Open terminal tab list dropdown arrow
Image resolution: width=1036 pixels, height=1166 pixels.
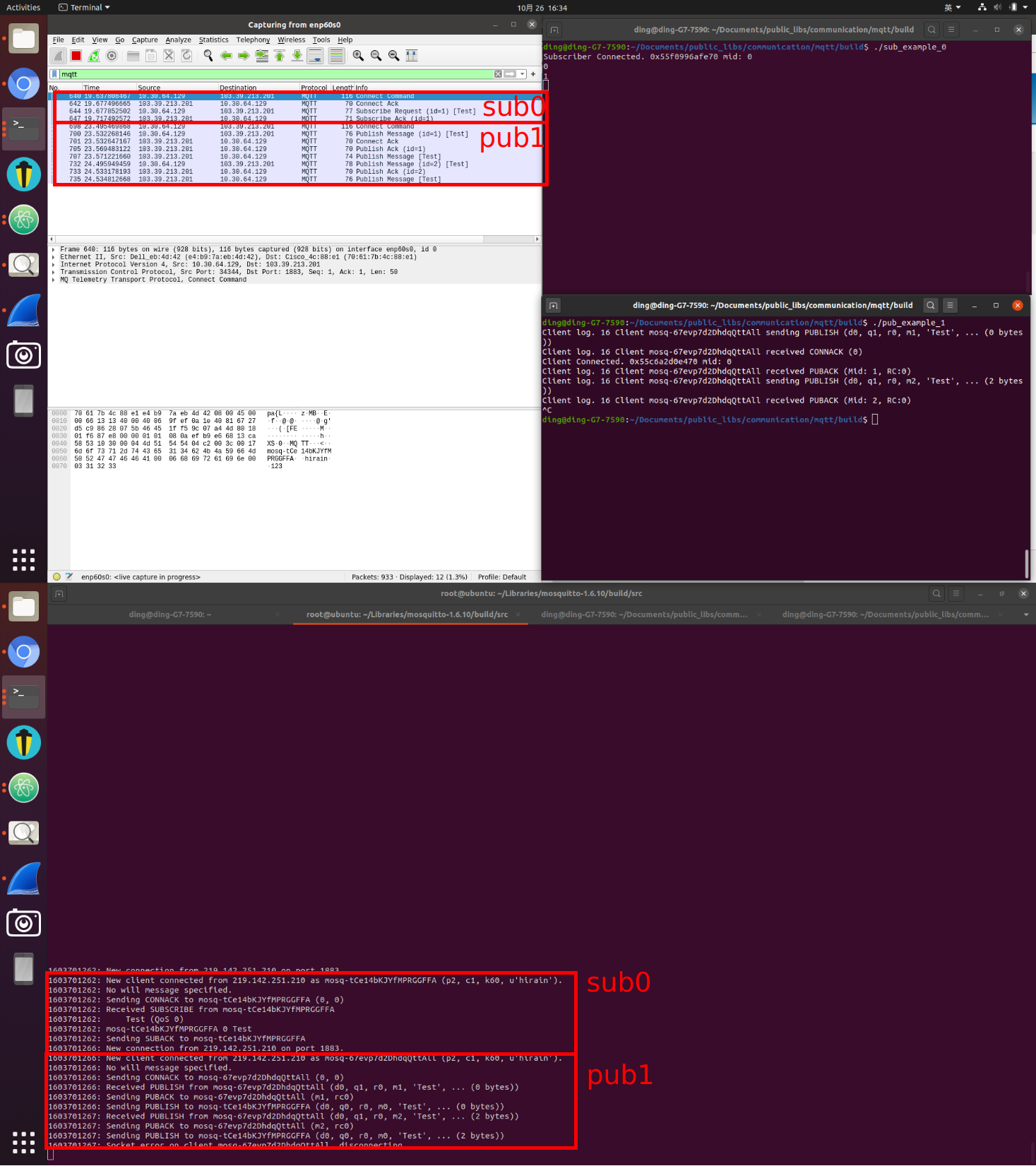1026,614
